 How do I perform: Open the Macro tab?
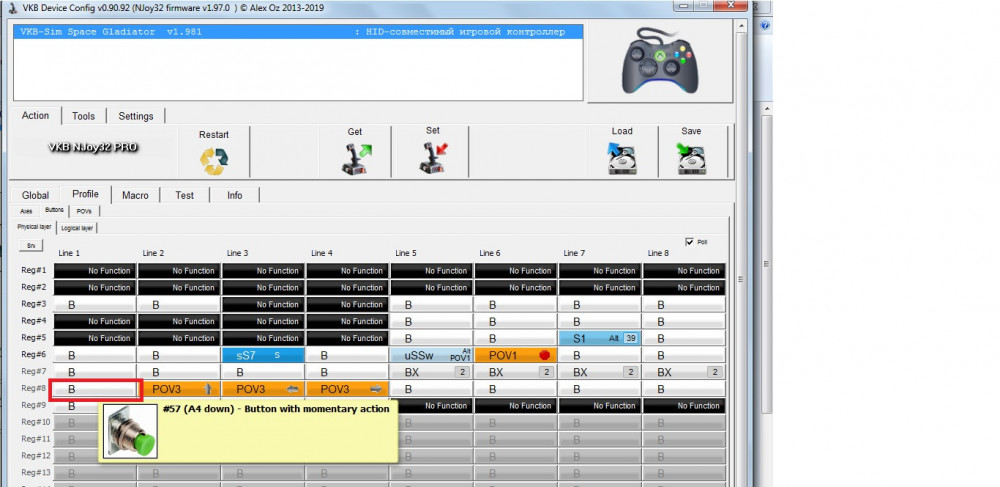[x=135, y=196]
